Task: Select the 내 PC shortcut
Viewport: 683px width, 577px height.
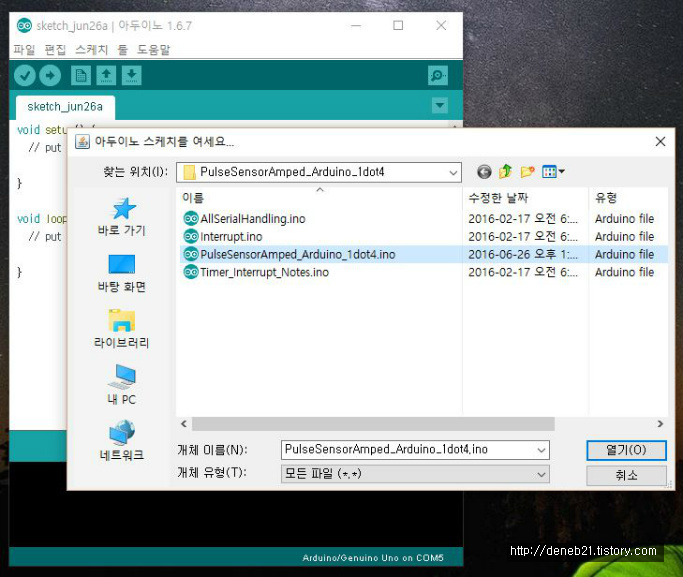Action: click(122, 385)
